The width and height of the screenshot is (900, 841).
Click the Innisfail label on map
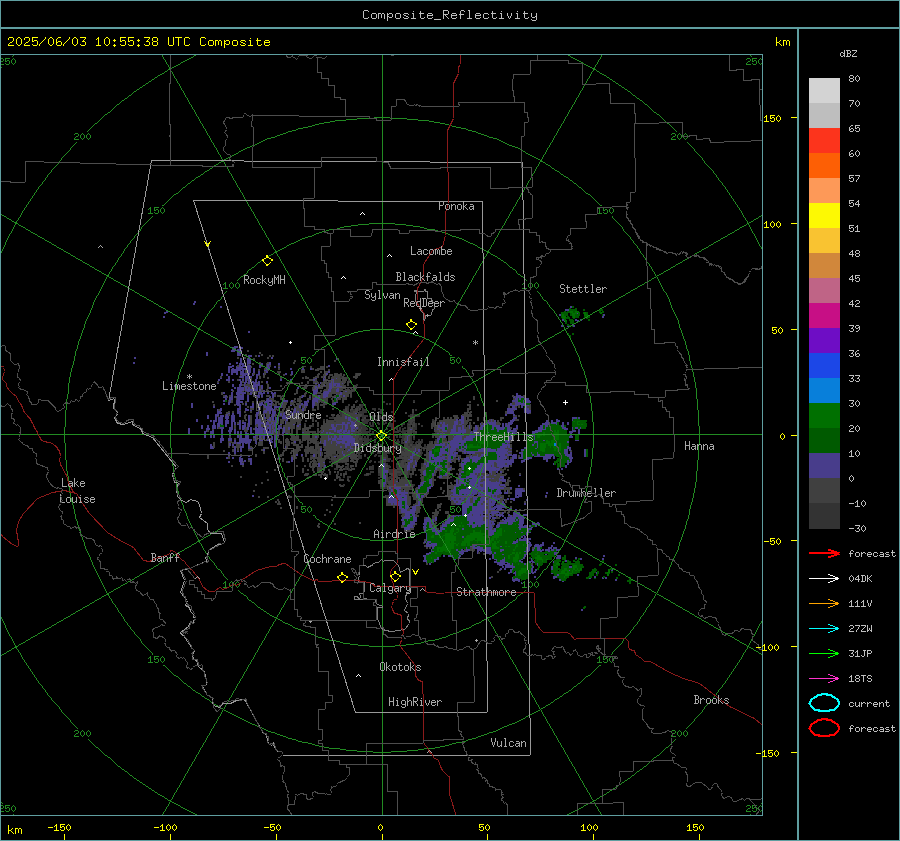pyautogui.click(x=403, y=362)
